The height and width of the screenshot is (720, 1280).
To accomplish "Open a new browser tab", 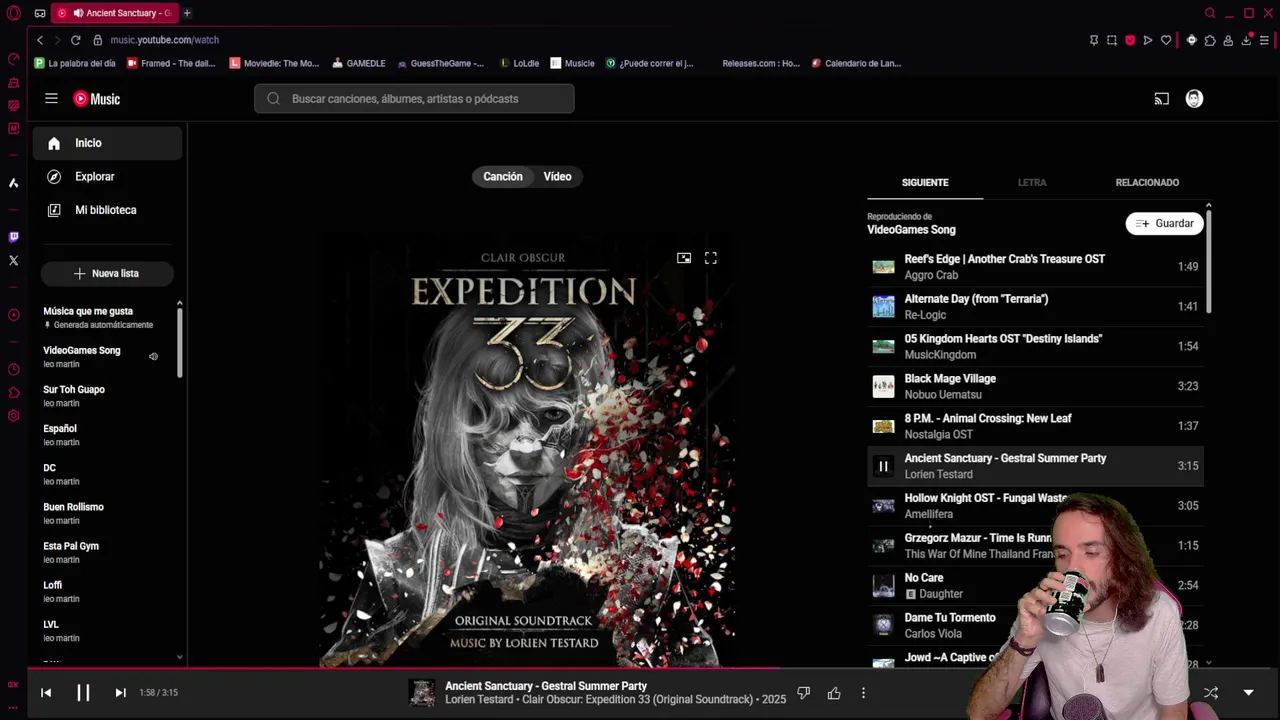I will click(x=187, y=13).
